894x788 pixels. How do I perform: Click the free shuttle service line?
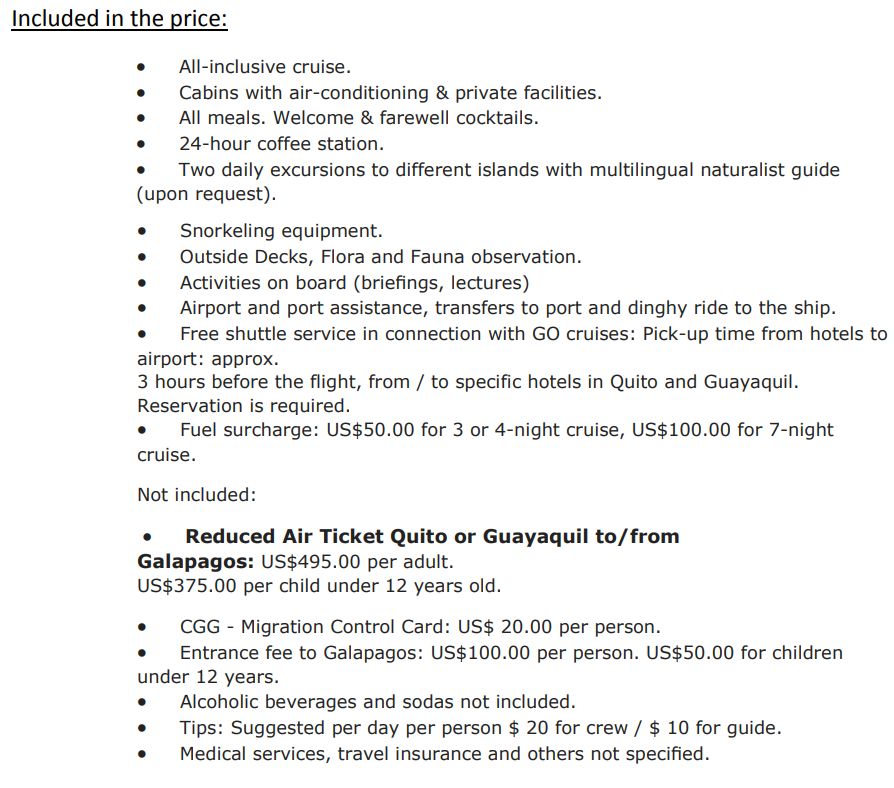pyautogui.click(x=533, y=334)
